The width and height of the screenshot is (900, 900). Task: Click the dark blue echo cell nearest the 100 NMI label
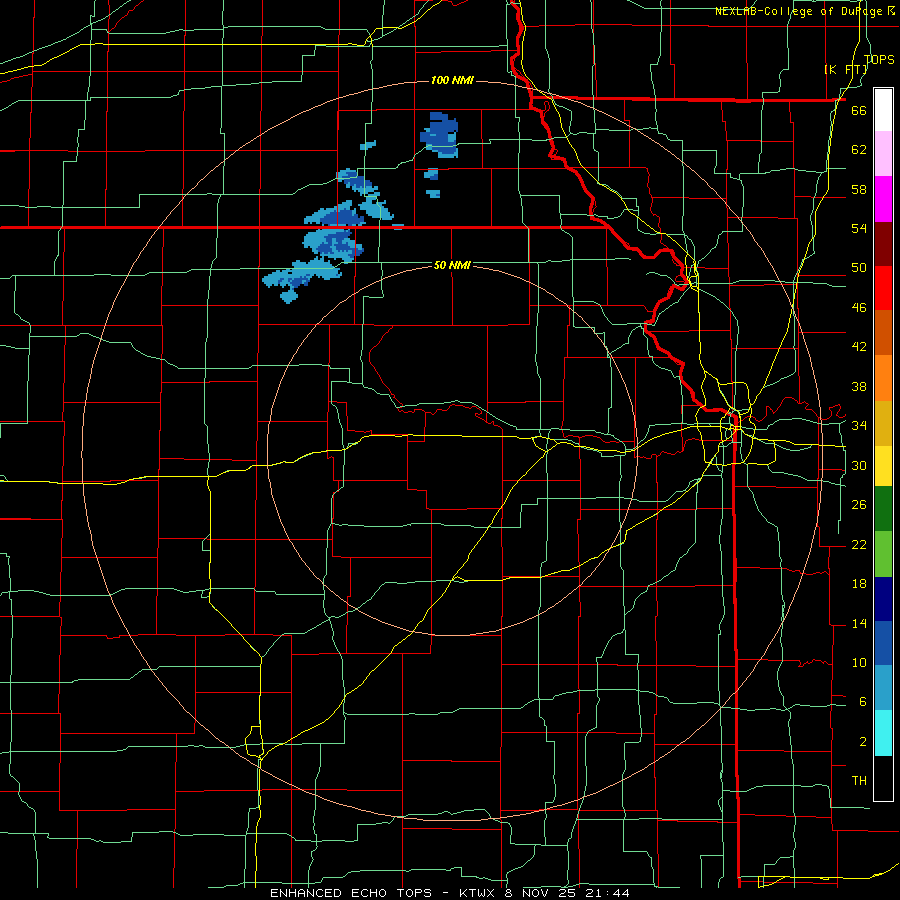click(x=440, y=135)
